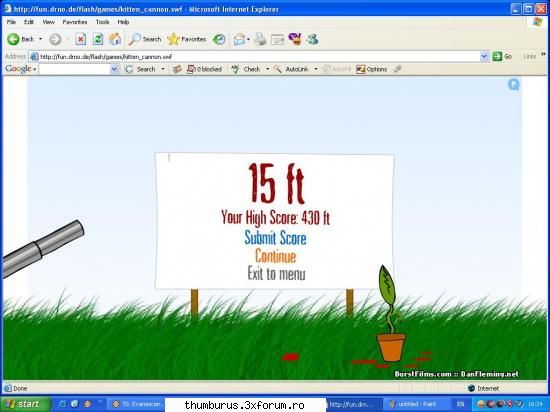Toggle the popup blocker '0 blocked' button
The width and height of the screenshot is (550, 412).
point(204,69)
